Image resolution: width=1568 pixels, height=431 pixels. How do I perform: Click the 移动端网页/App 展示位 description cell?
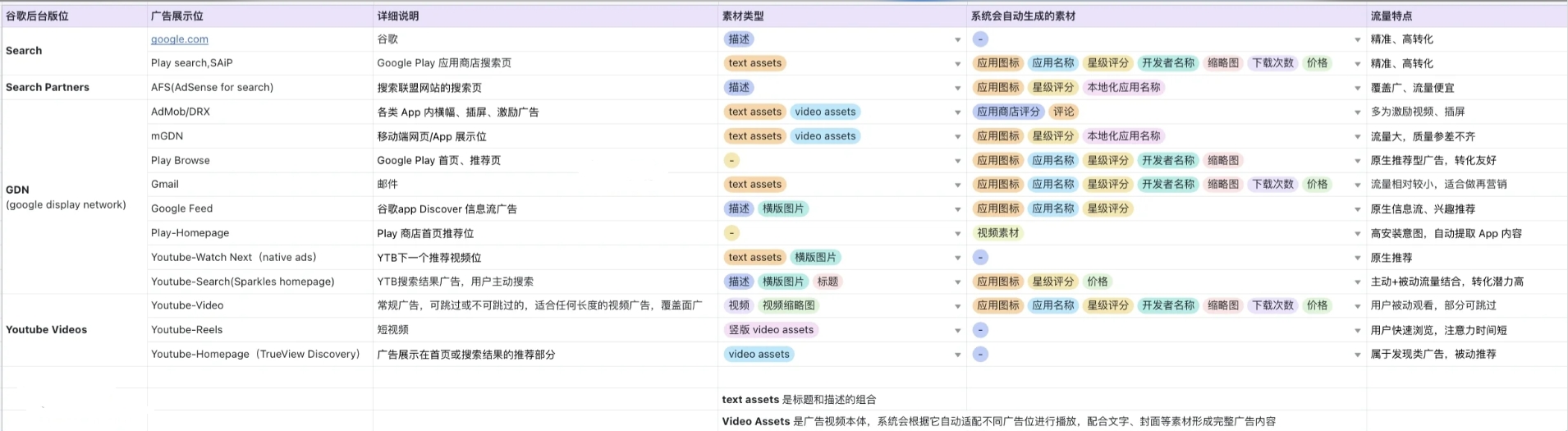(545, 136)
